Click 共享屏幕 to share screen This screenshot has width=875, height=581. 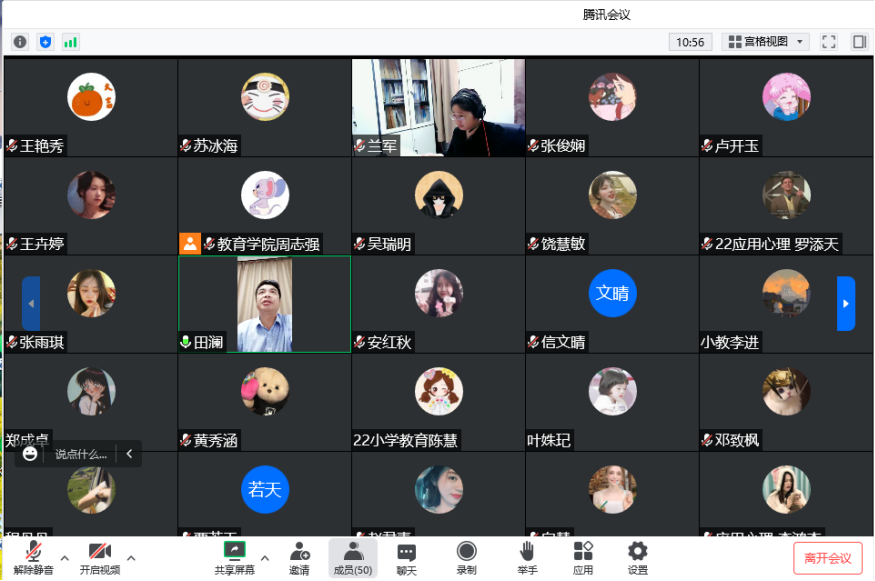tap(234, 558)
